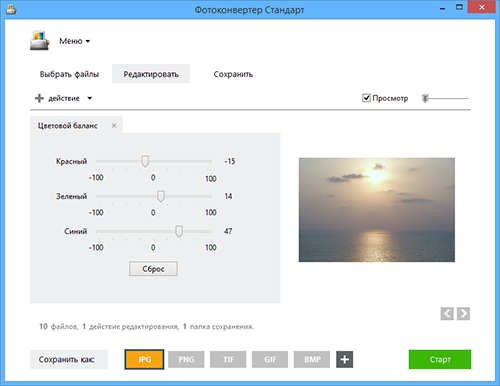The image size is (500, 386).
Task: Show the next image with right arrow
Action: (463, 314)
